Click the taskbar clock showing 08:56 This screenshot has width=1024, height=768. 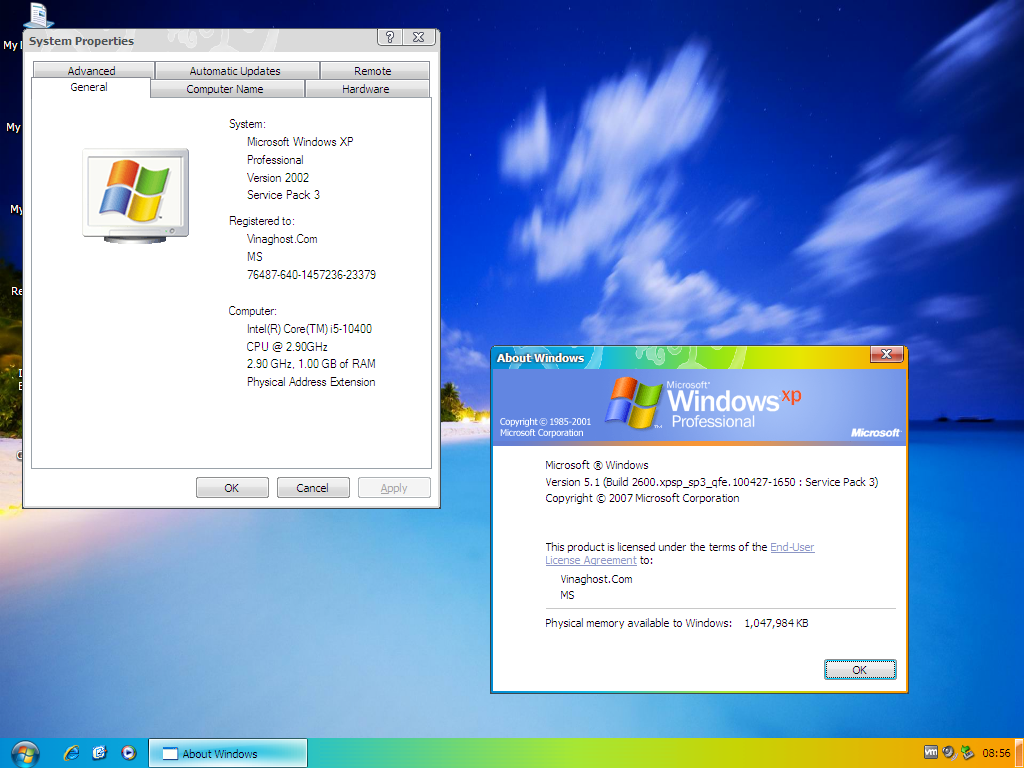click(x=996, y=754)
